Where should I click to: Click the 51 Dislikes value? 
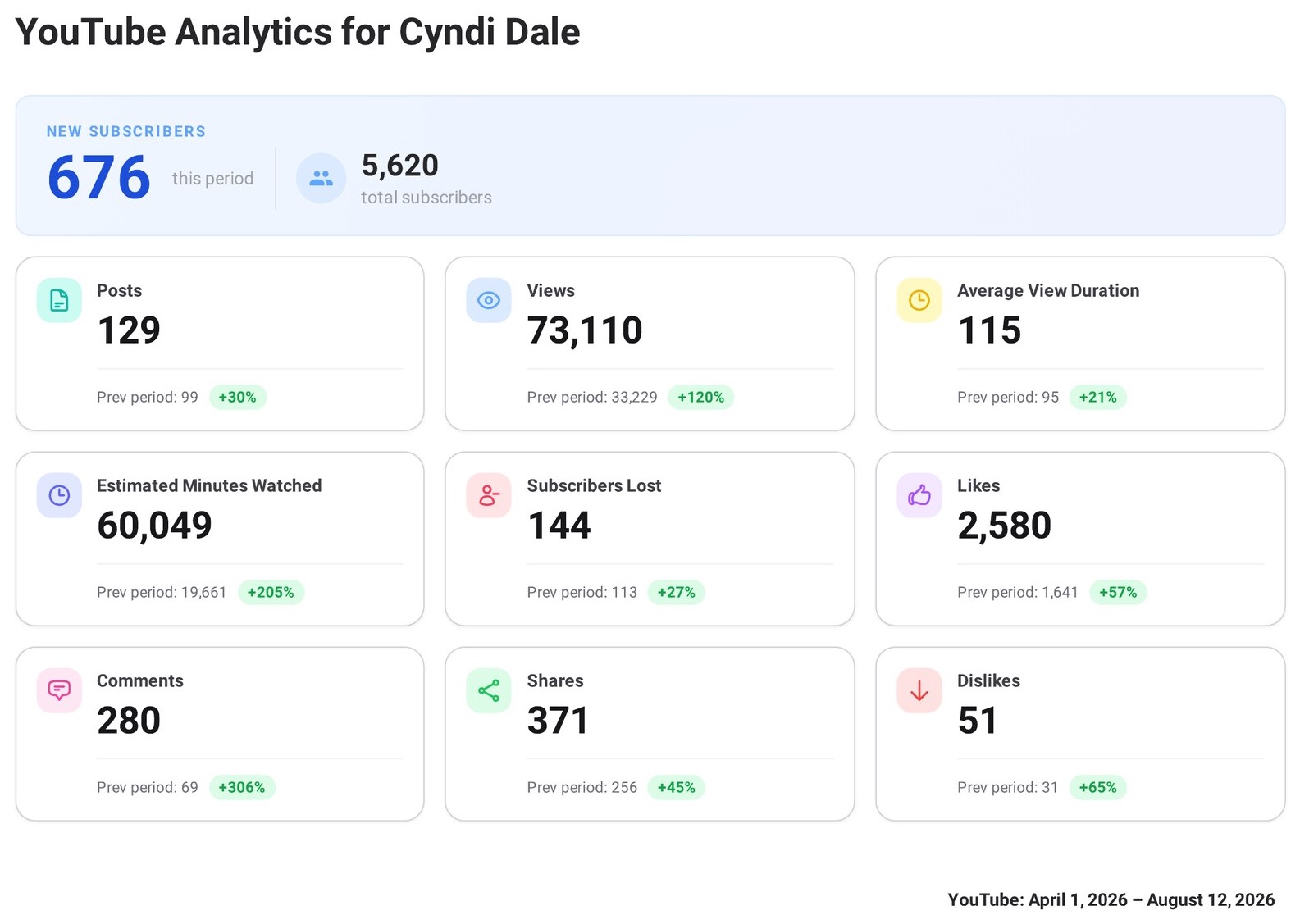pyautogui.click(x=978, y=721)
